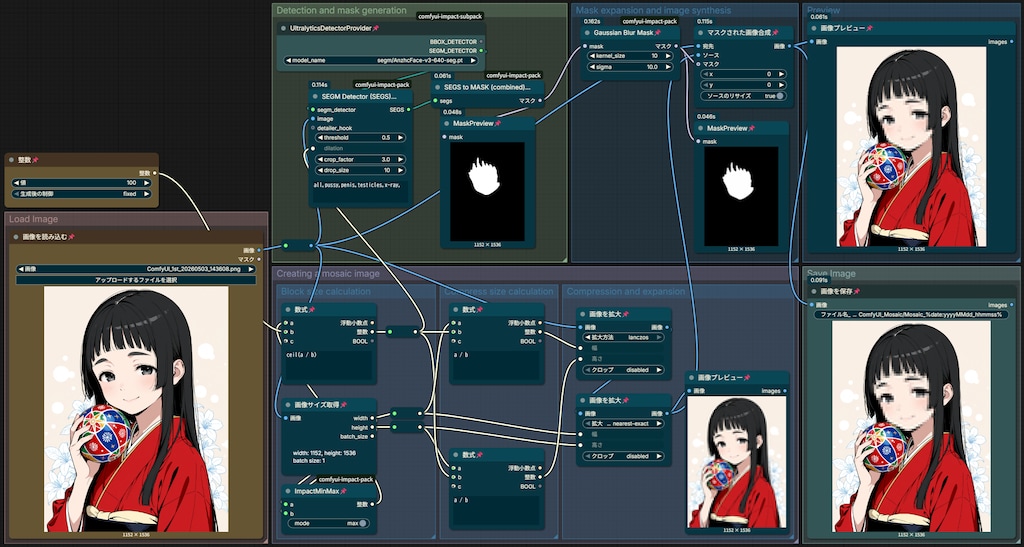Click the width output socket on 画像サイズ取得

373,418
